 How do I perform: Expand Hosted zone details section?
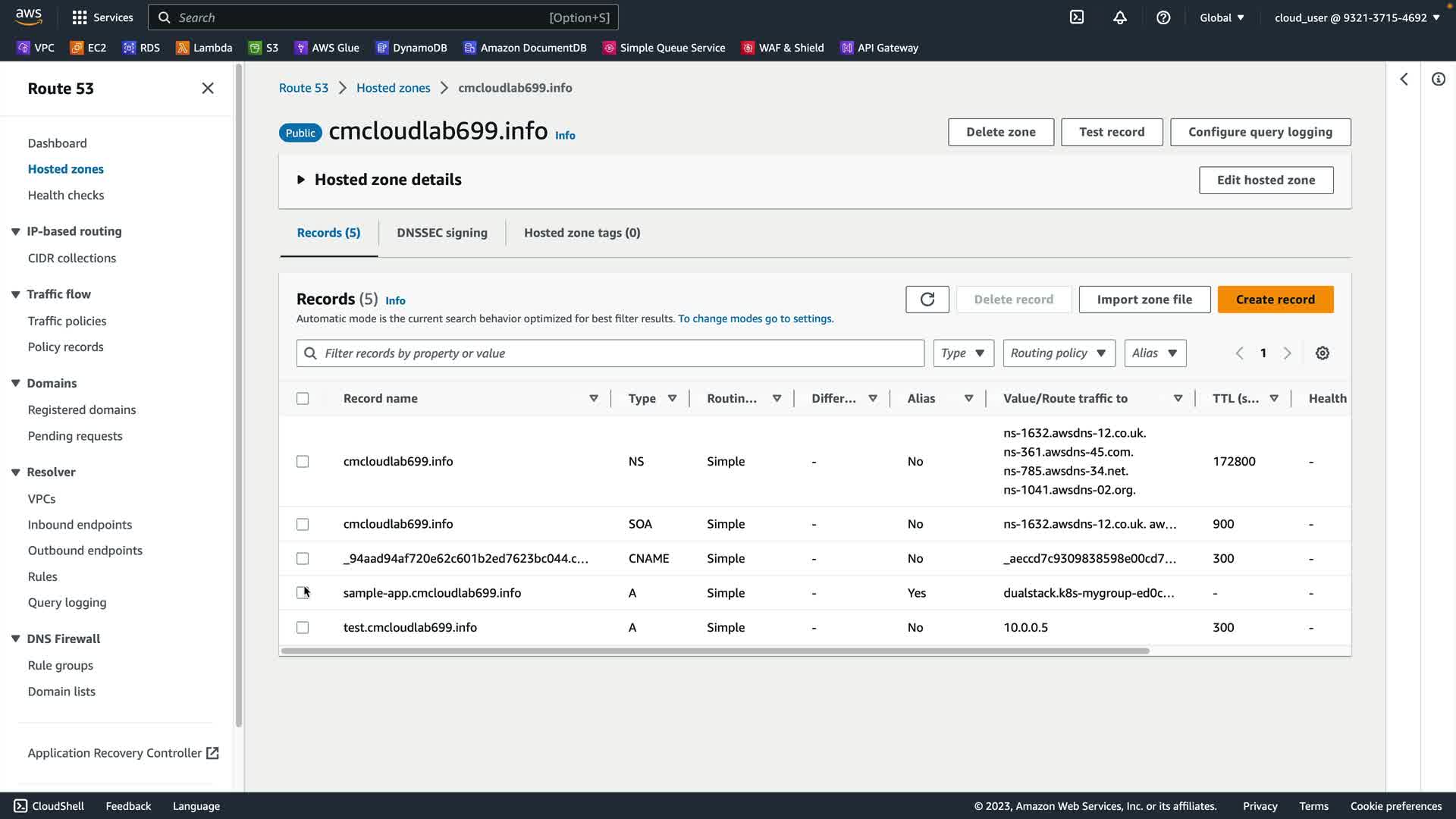[301, 180]
